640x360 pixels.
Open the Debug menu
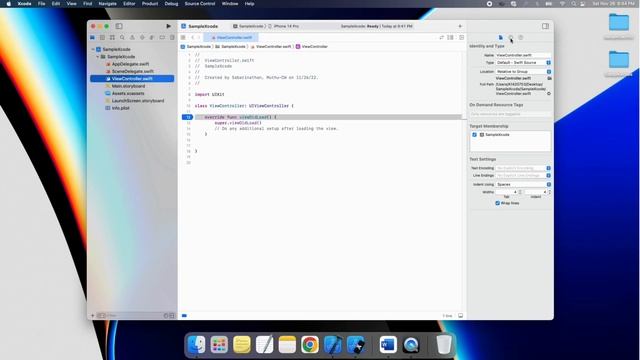[x=171, y=4]
